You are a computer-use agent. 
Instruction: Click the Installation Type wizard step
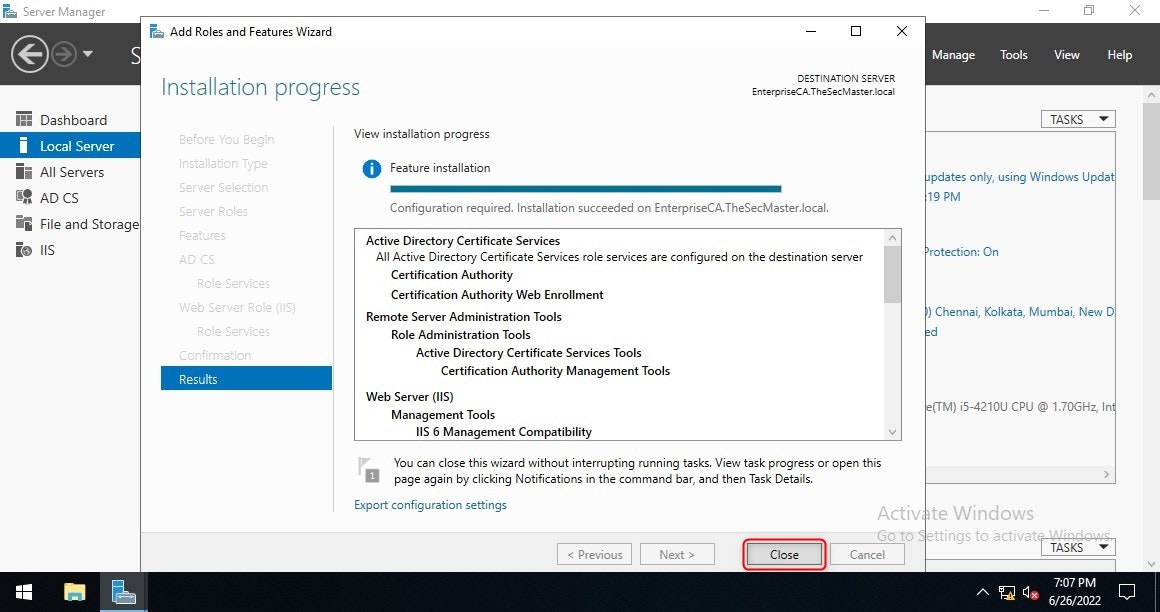(223, 164)
